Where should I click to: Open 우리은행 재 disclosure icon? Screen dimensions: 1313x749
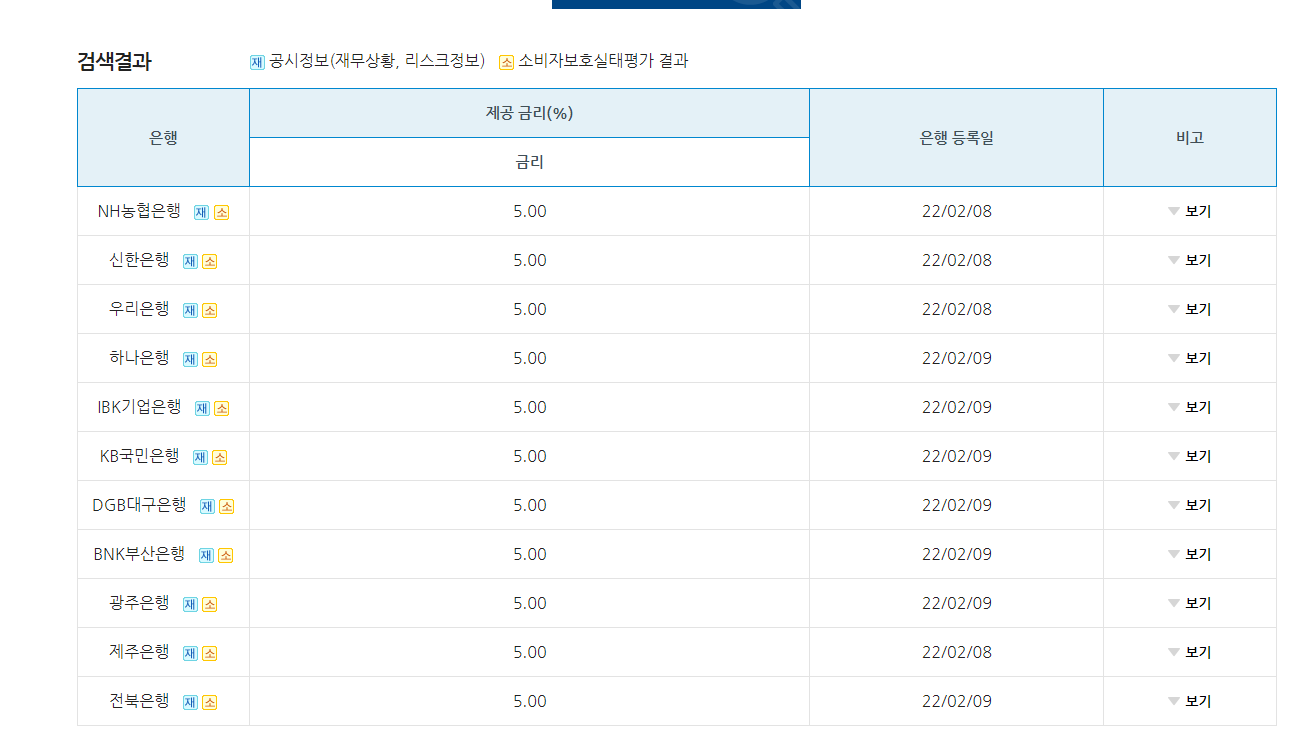(190, 310)
